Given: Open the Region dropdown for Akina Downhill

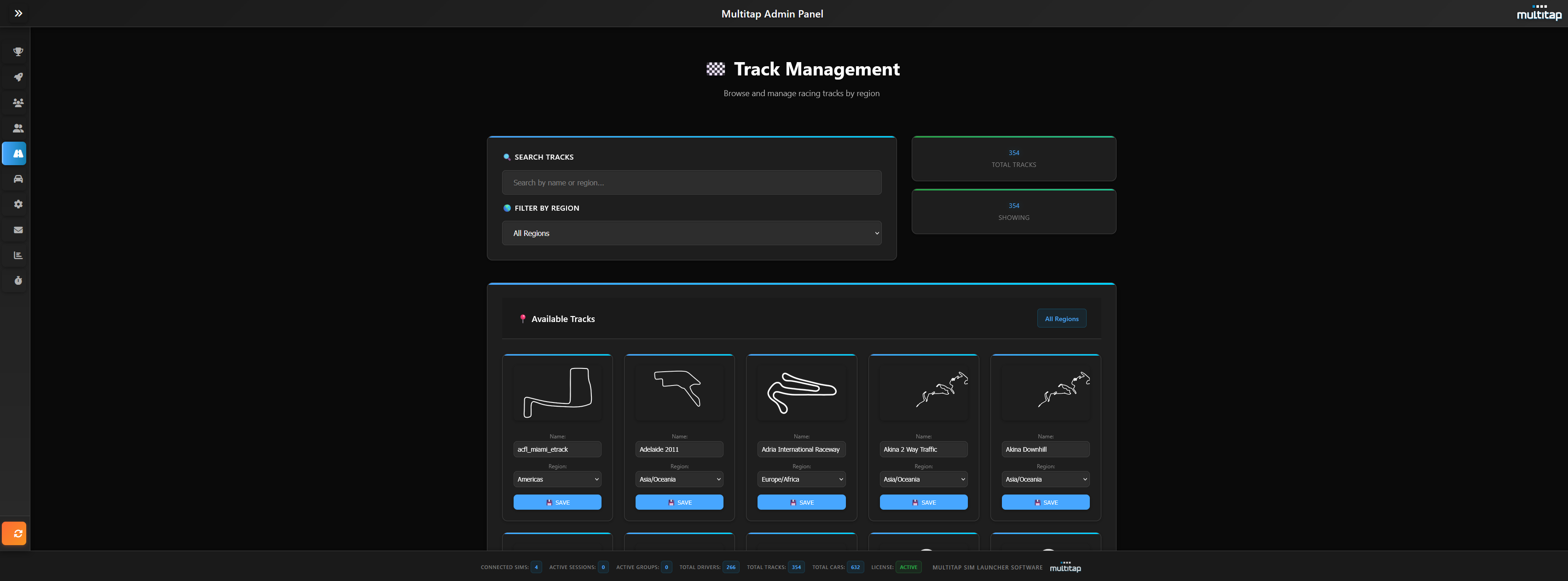Looking at the screenshot, I should coord(1045,479).
